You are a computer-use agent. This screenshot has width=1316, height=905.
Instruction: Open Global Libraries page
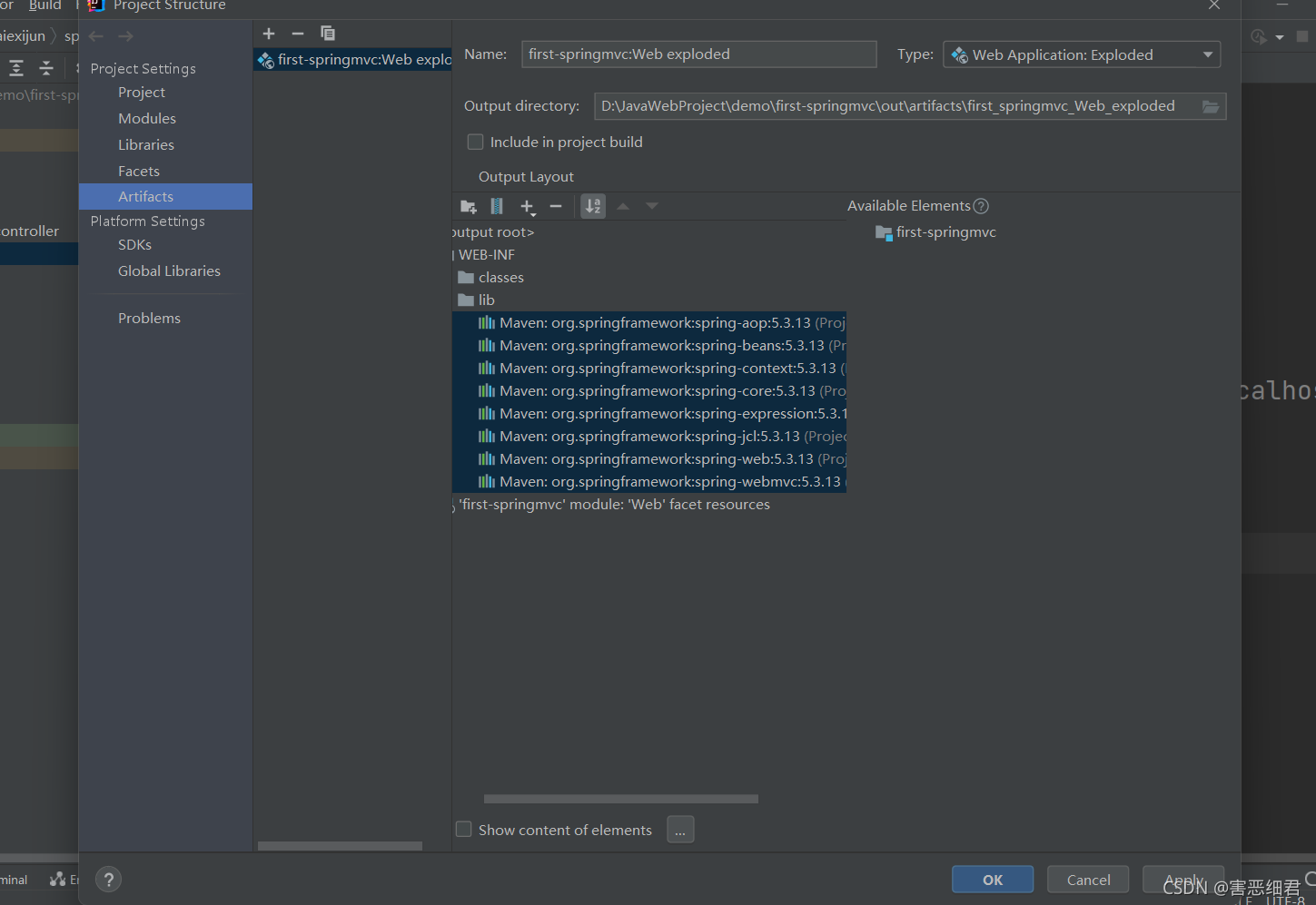pos(169,271)
